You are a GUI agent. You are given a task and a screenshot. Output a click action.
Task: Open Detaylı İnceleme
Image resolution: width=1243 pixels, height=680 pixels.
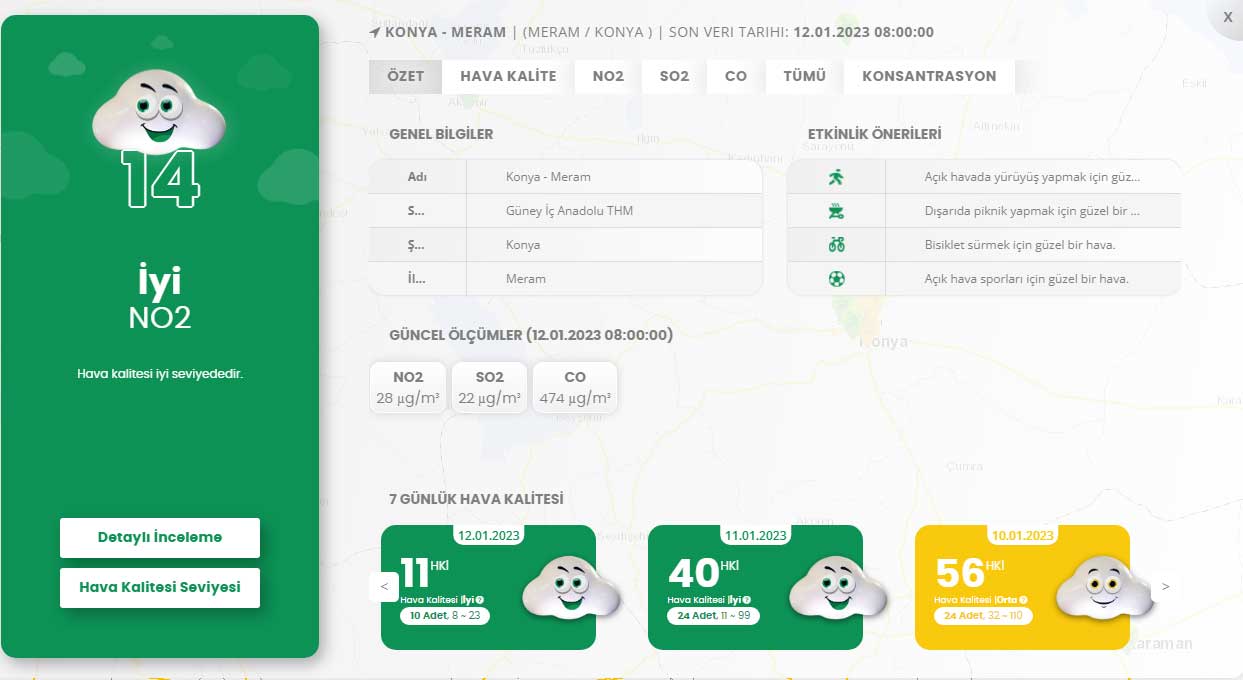click(160, 537)
